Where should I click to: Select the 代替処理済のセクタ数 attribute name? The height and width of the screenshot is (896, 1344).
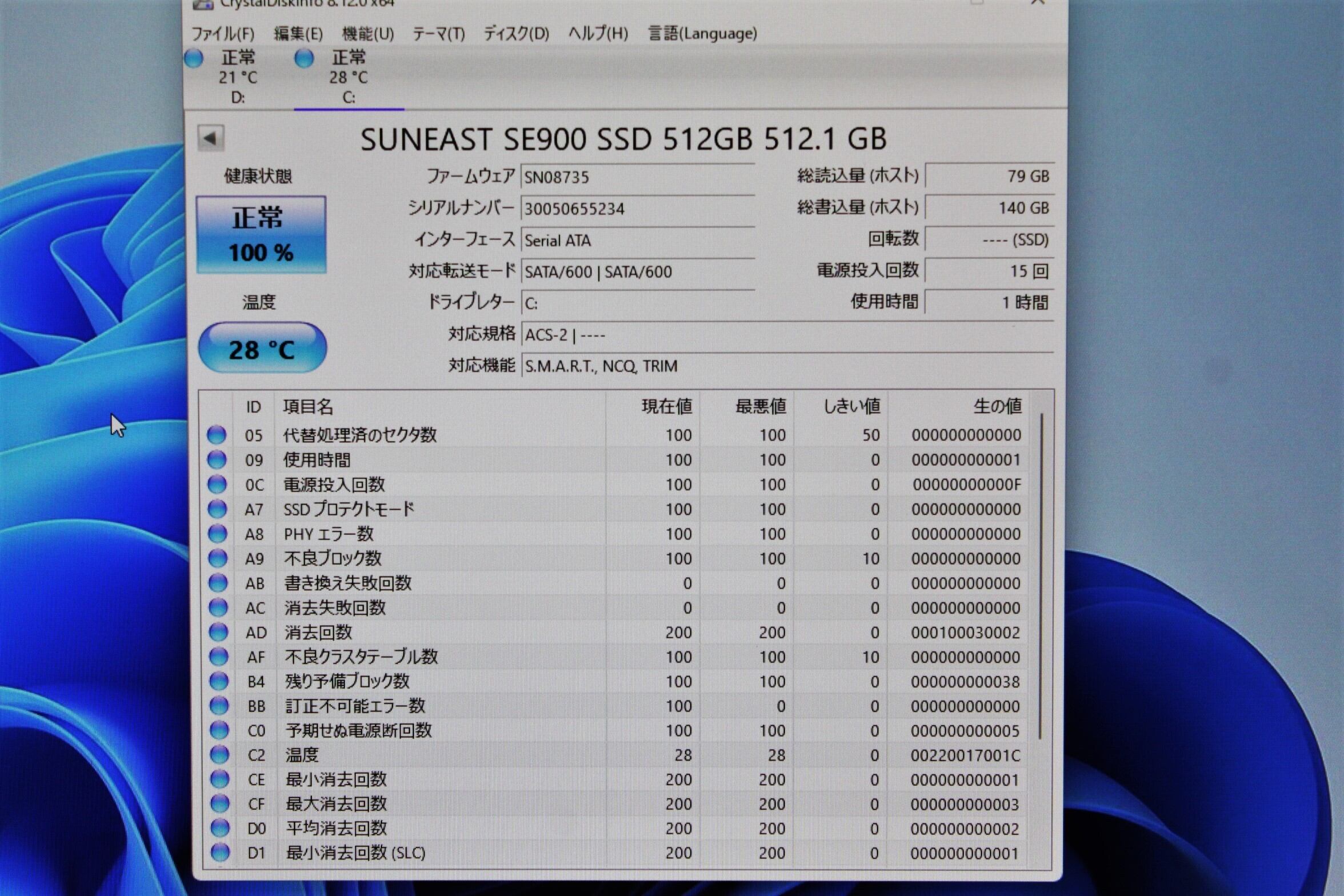tap(360, 435)
